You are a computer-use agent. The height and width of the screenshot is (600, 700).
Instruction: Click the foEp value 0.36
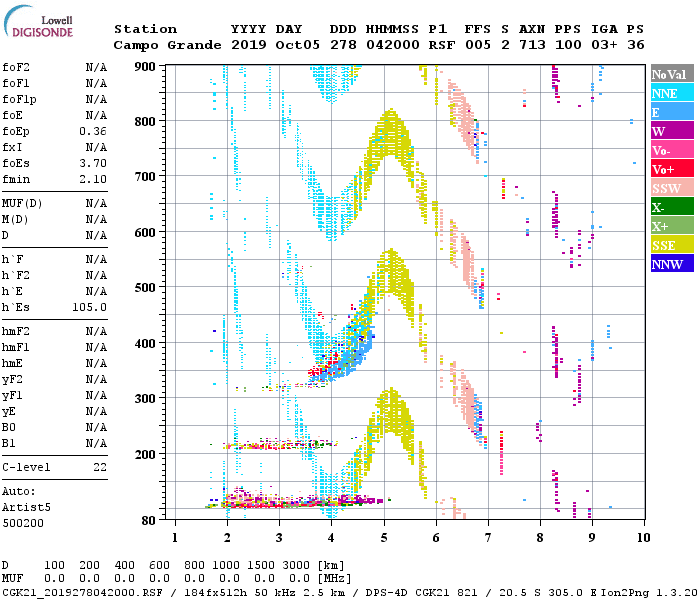pyautogui.click(x=93, y=131)
